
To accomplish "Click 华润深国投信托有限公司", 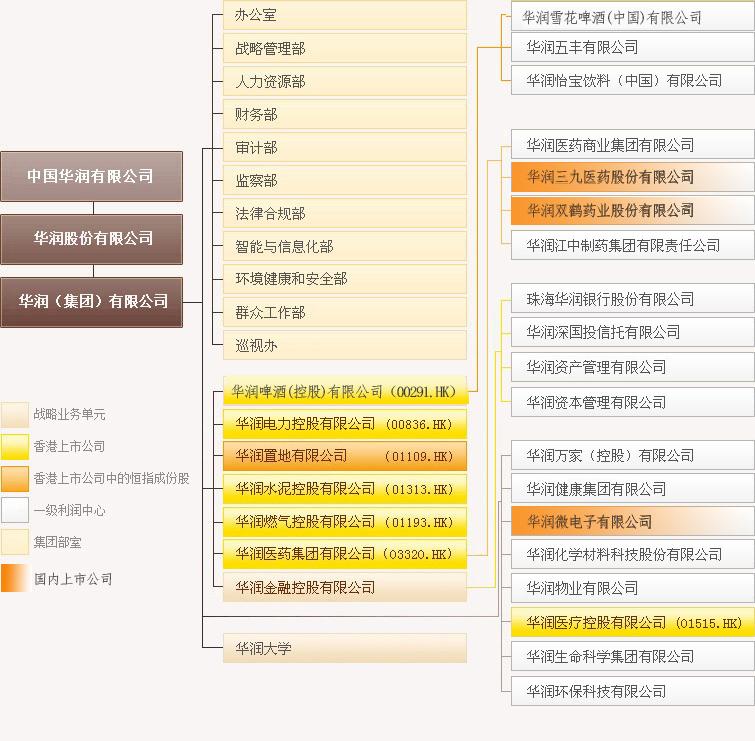I will [633, 332].
